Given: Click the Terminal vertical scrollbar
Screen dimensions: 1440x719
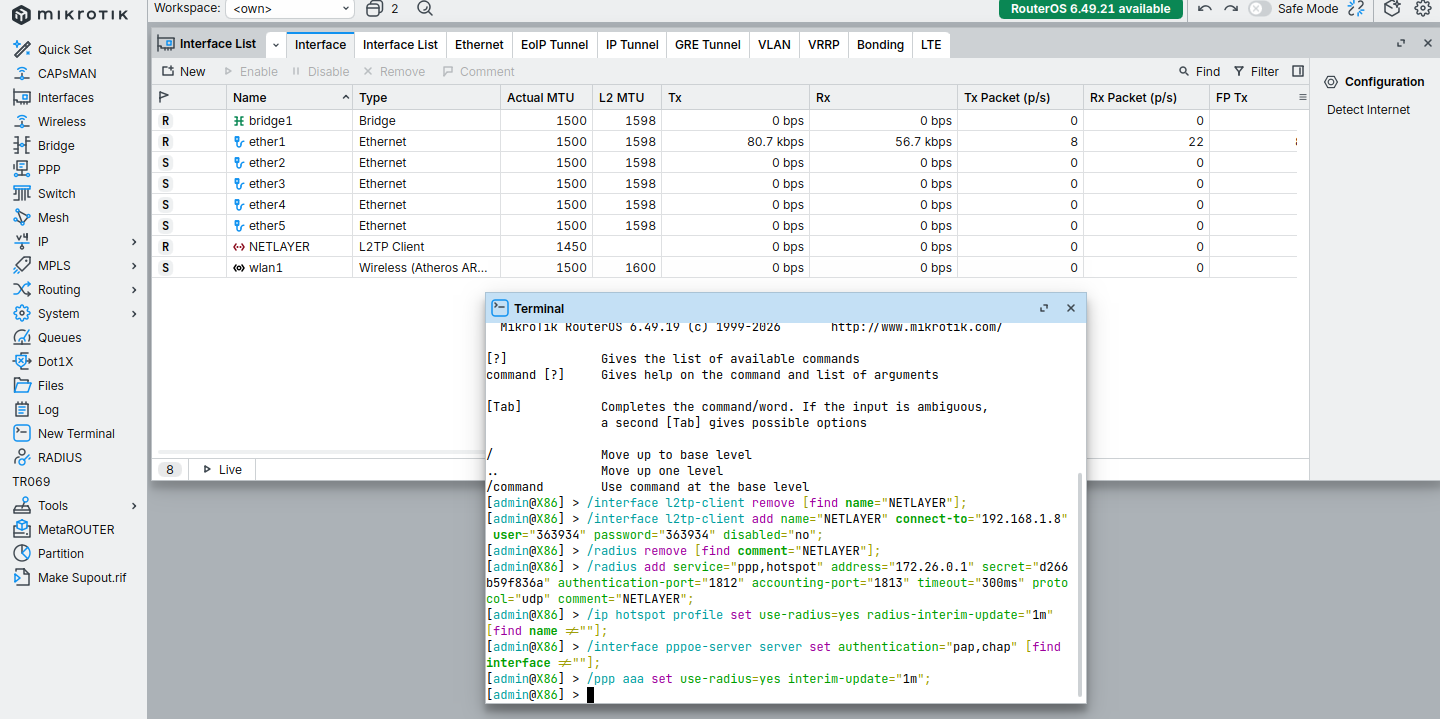Looking at the screenshot, I should tap(1080, 585).
